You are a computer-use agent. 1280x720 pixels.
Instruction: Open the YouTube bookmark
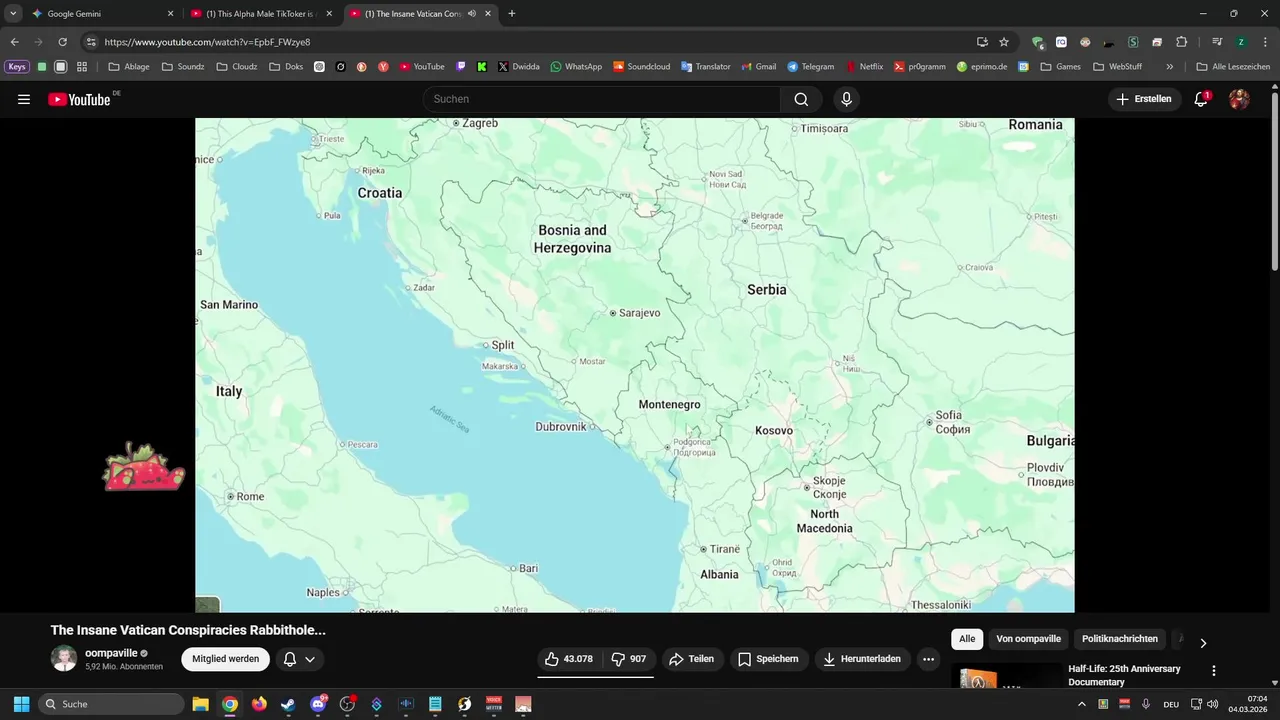point(422,67)
